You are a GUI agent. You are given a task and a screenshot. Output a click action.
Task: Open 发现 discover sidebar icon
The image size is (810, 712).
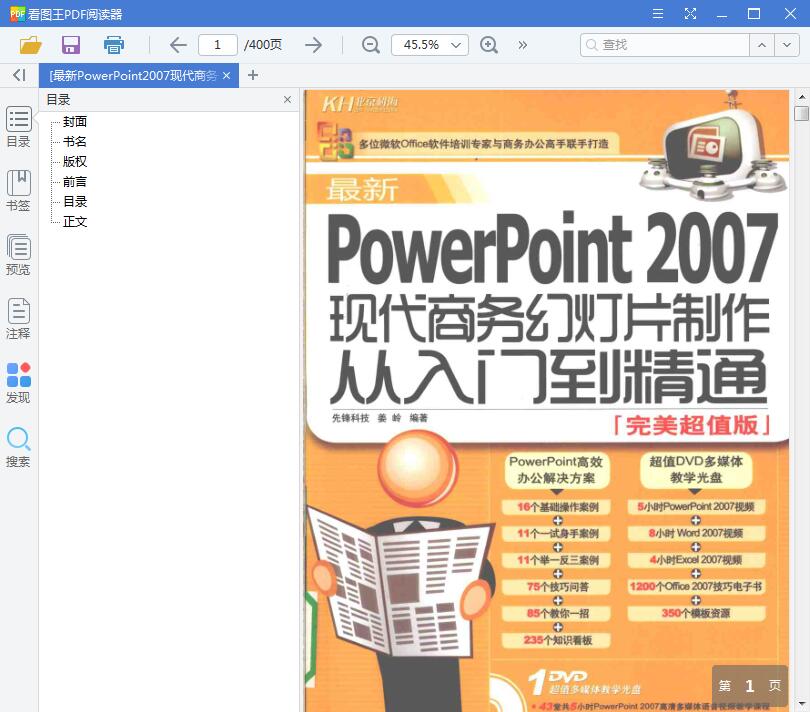click(19, 383)
